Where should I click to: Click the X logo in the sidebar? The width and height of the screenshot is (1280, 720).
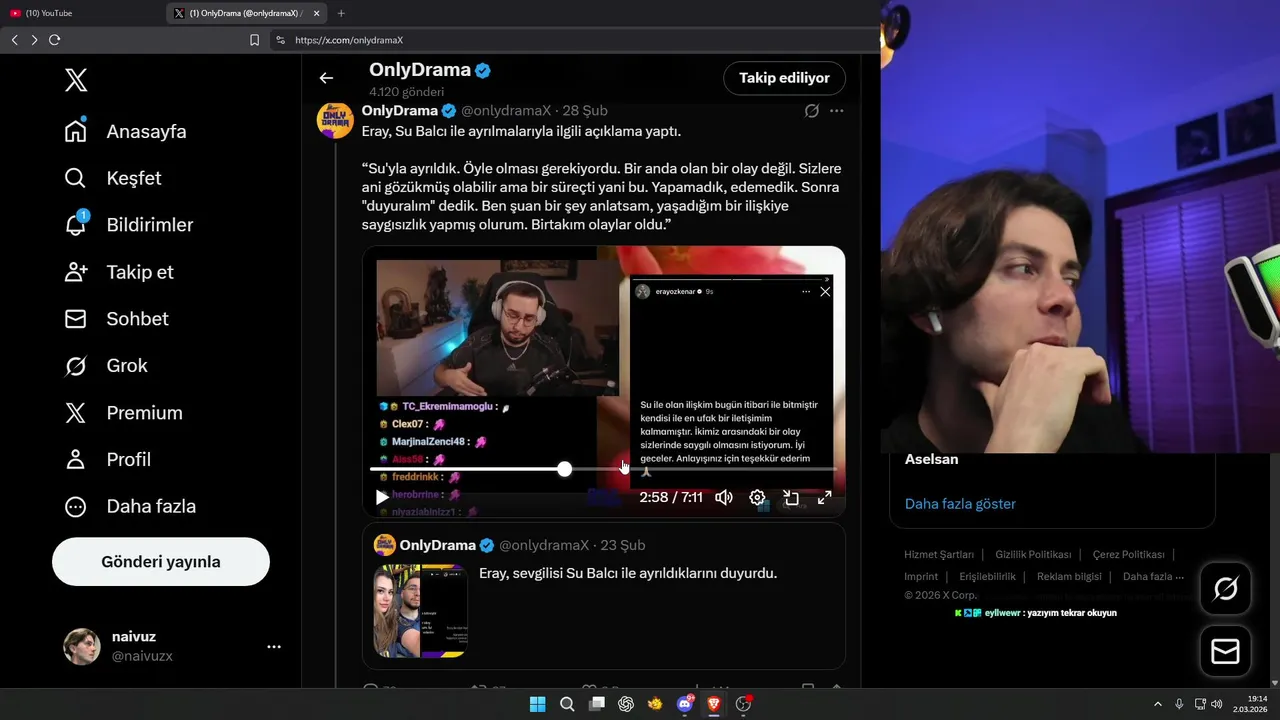coord(76,81)
